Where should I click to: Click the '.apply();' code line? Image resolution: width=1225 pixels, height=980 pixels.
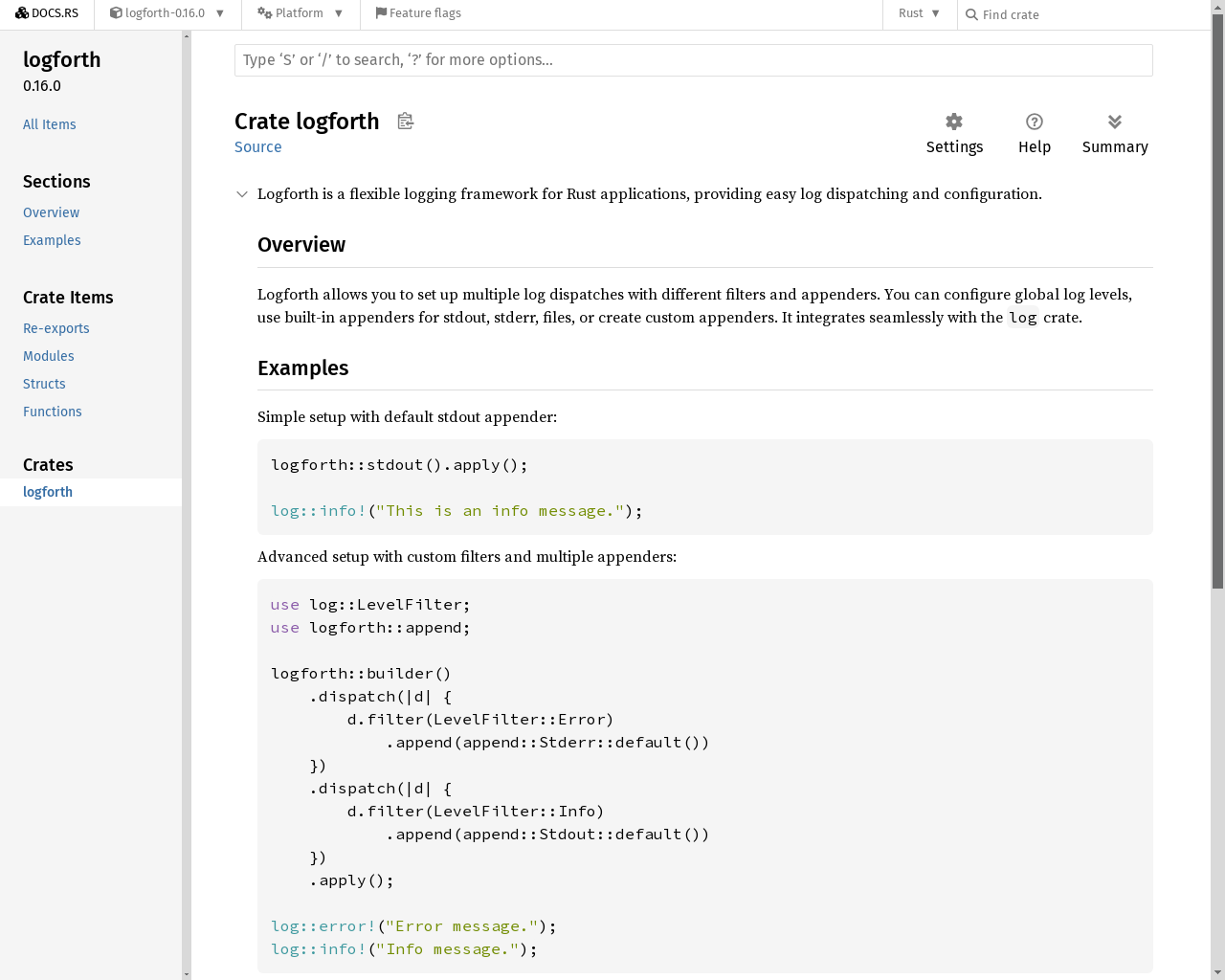click(x=351, y=880)
